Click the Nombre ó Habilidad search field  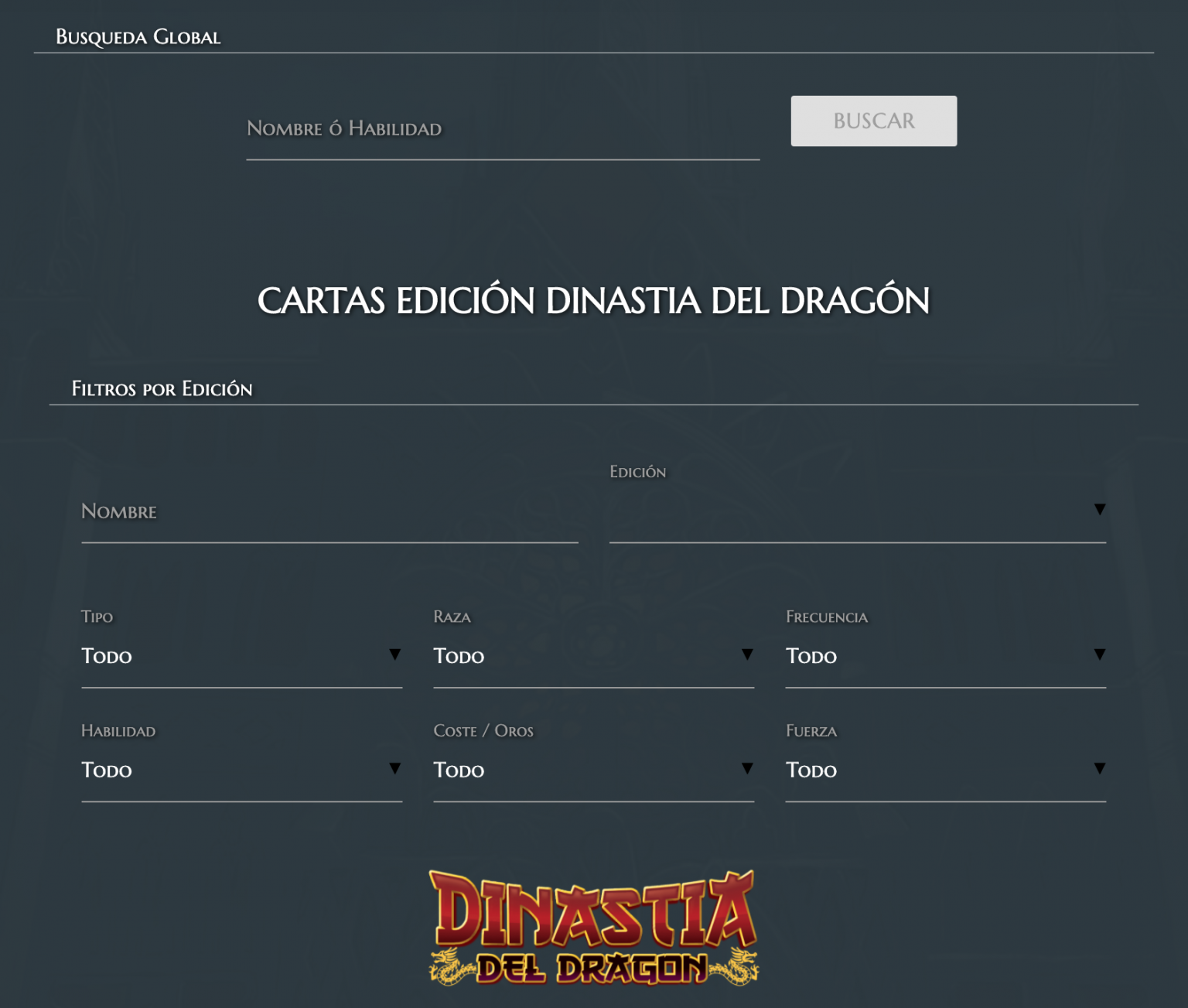[x=503, y=129]
